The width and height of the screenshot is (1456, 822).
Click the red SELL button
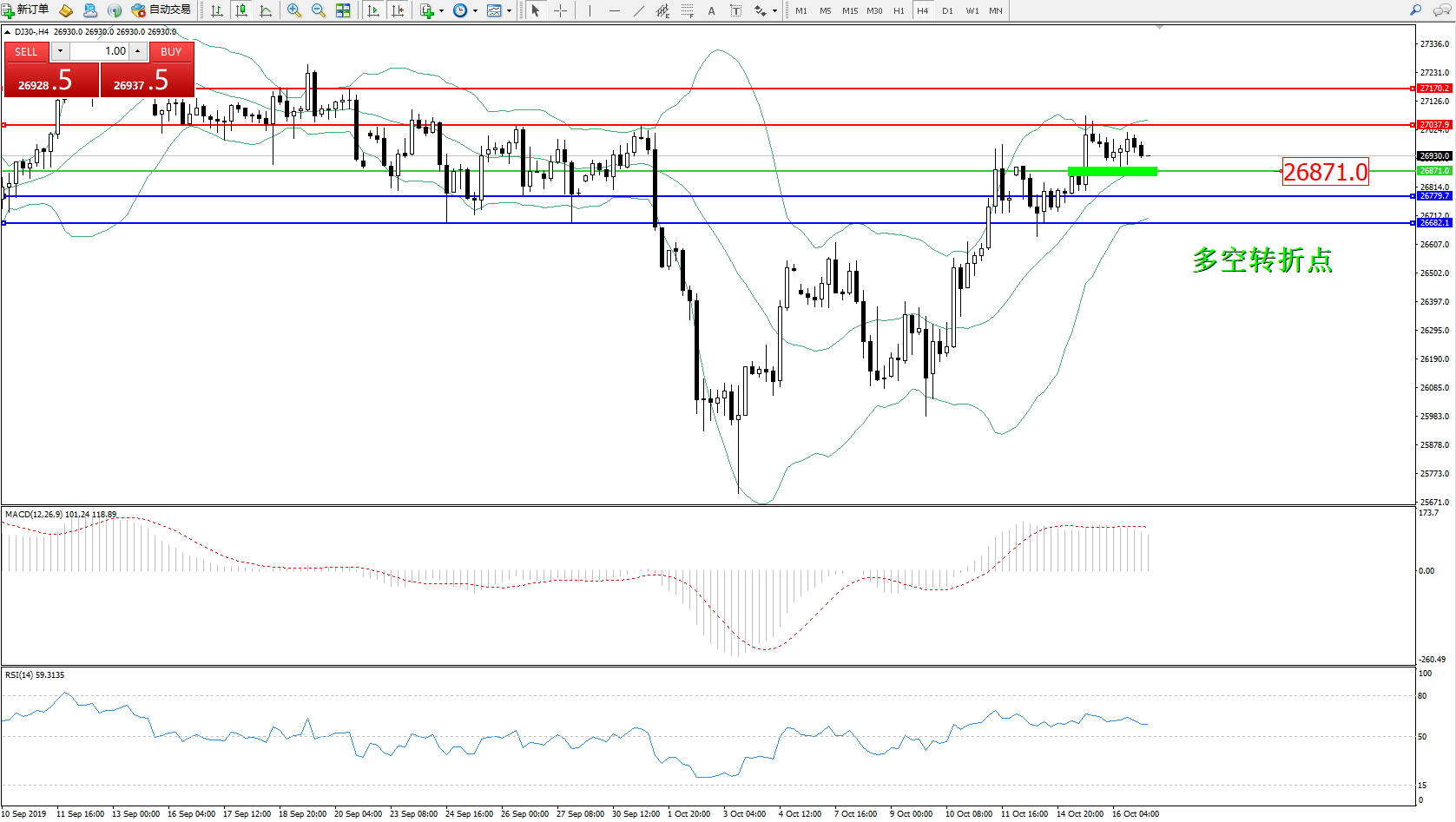pyautogui.click(x=26, y=51)
